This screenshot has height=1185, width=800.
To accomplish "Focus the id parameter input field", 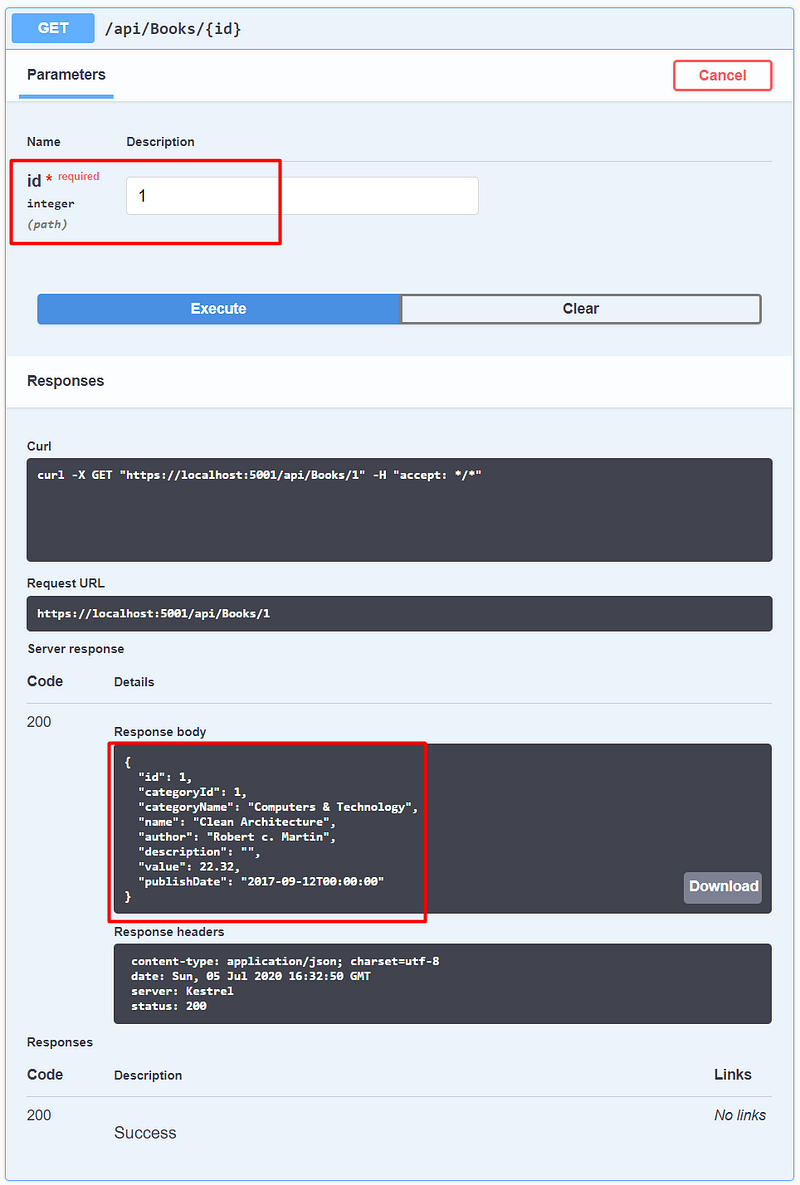I will coord(302,196).
